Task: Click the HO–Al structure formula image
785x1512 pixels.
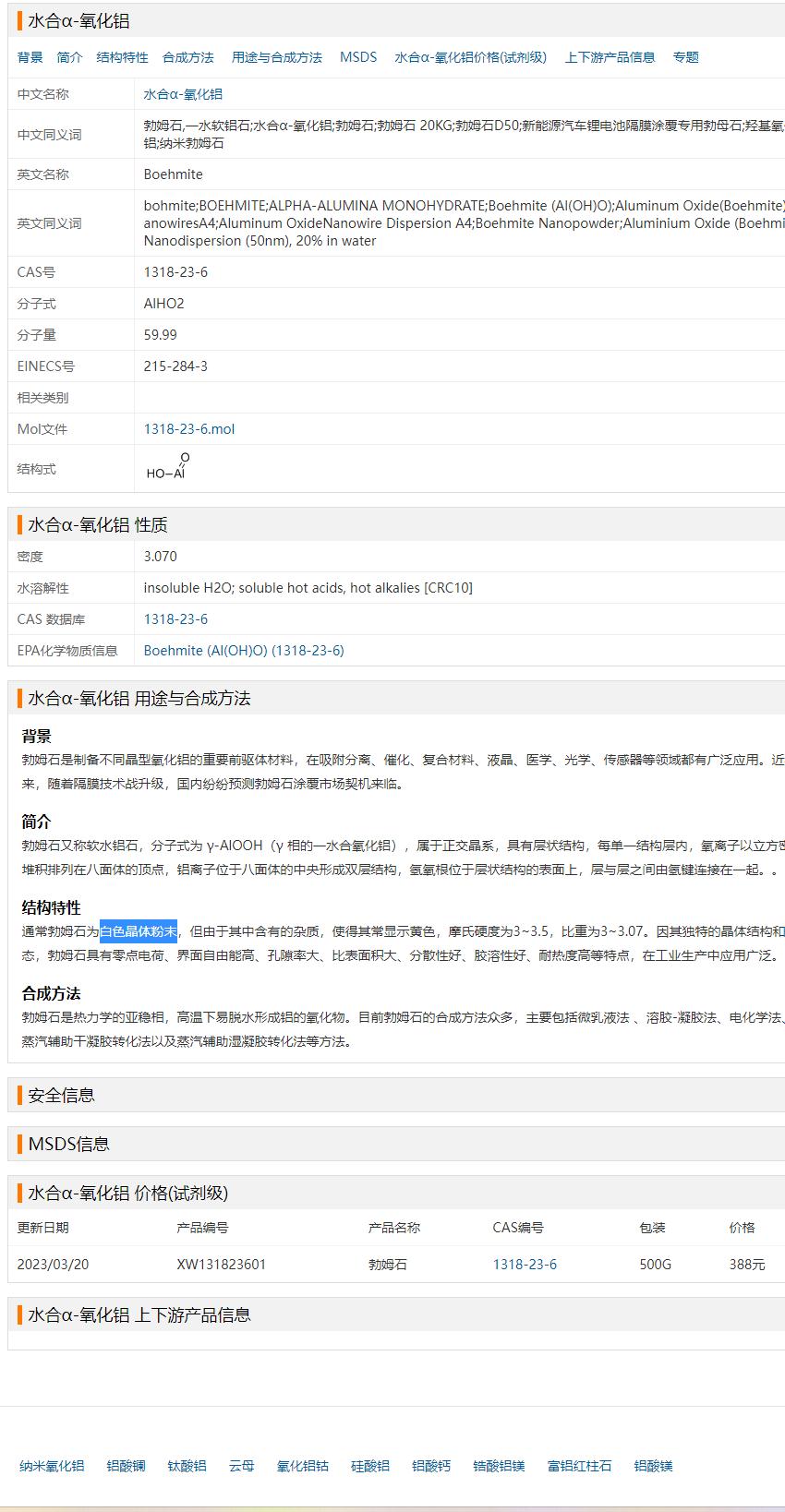Action: click(168, 468)
